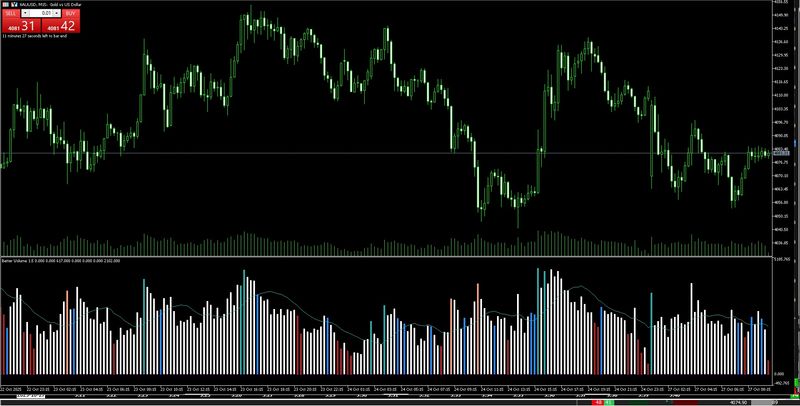
Task: Click the green indicator in bottom status bar
Action: point(609,402)
